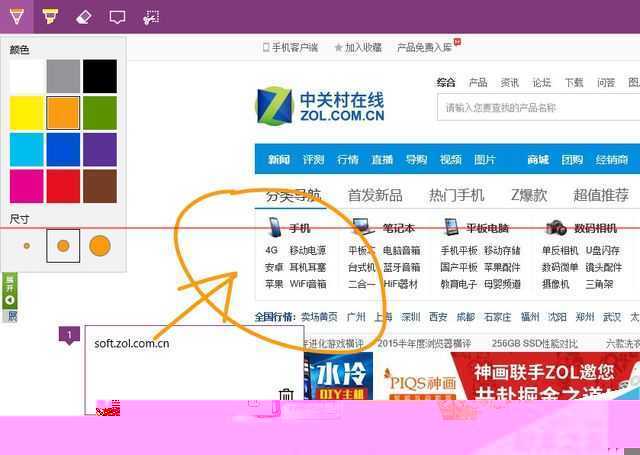Pick the black color swatch
The width and height of the screenshot is (640, 455).
coord(100,76)
